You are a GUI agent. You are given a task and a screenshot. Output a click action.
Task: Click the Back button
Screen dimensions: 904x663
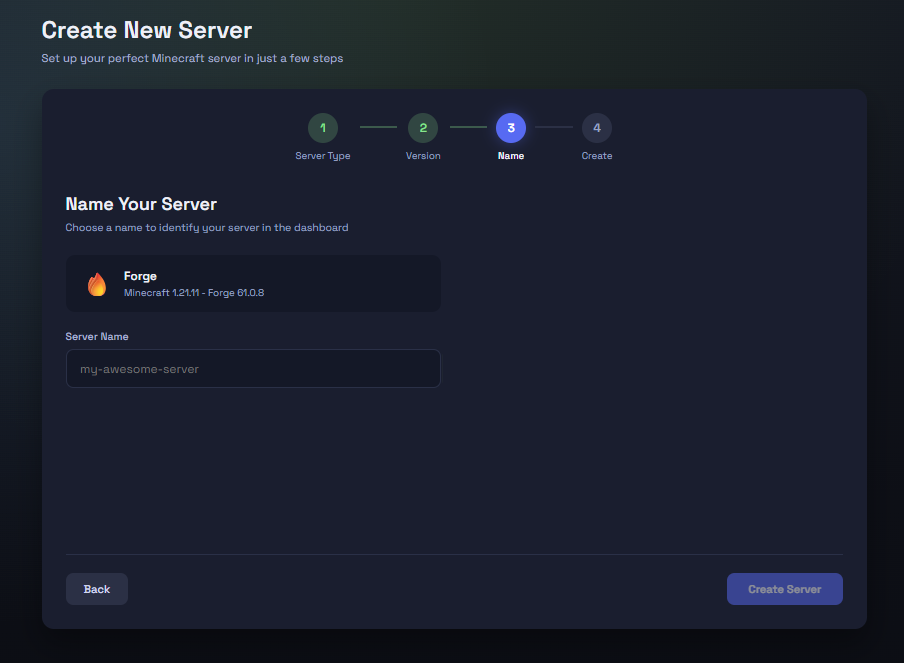(x=96, y=589)
